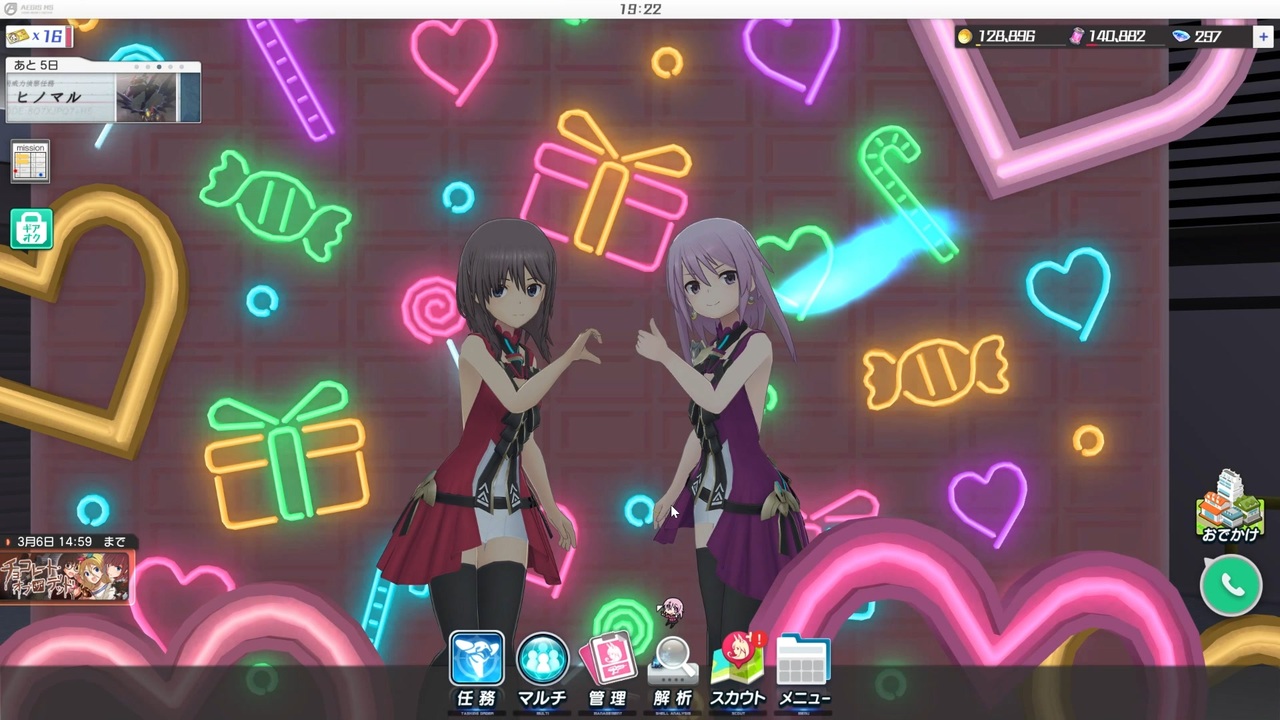Viewport: 1280px width, 720px height.
Task: Open the スカウト scout icon
Action: pos(738,670)
